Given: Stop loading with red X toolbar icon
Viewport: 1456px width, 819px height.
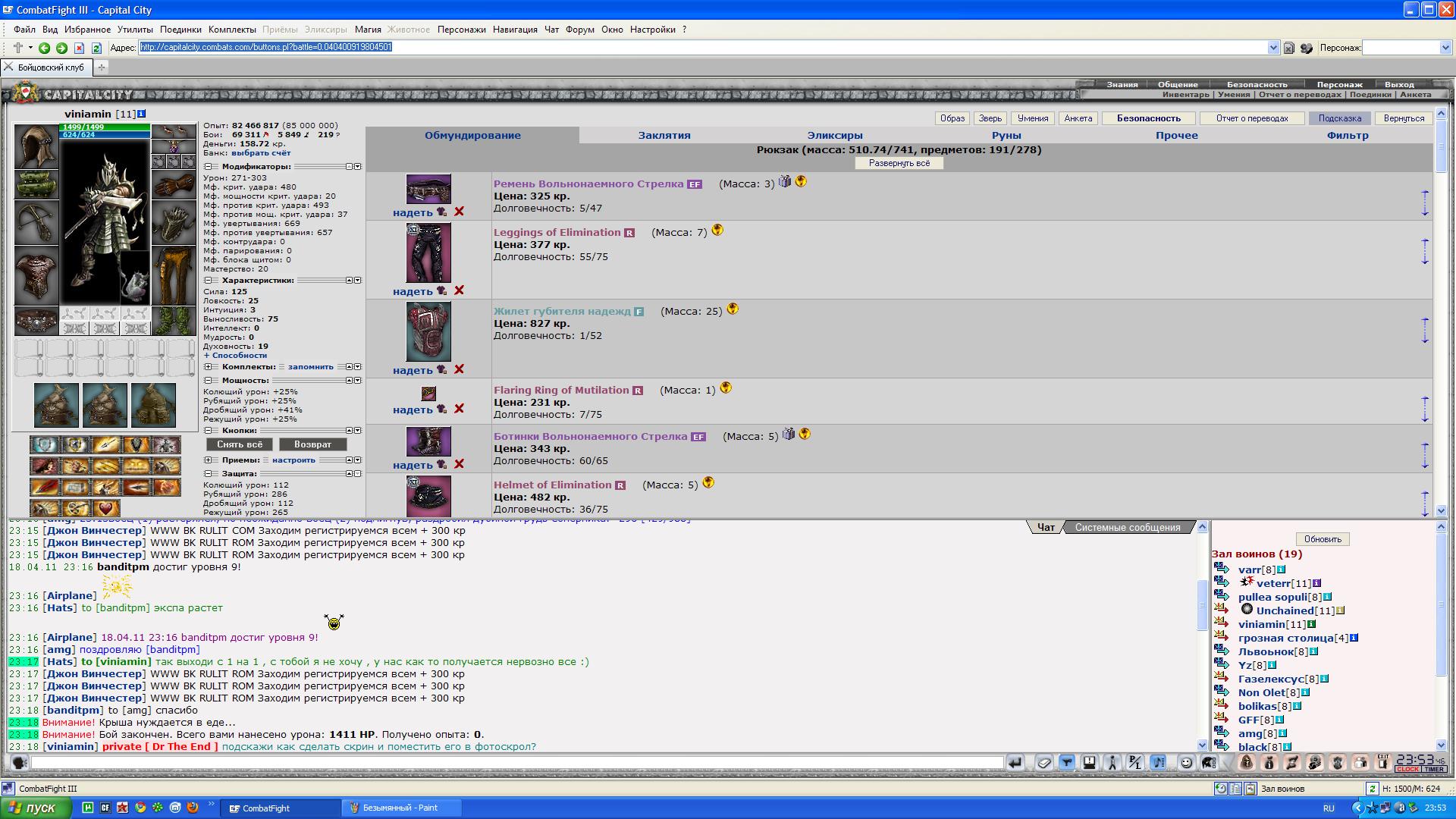Looking at the screenshot, I should point(79,48).
